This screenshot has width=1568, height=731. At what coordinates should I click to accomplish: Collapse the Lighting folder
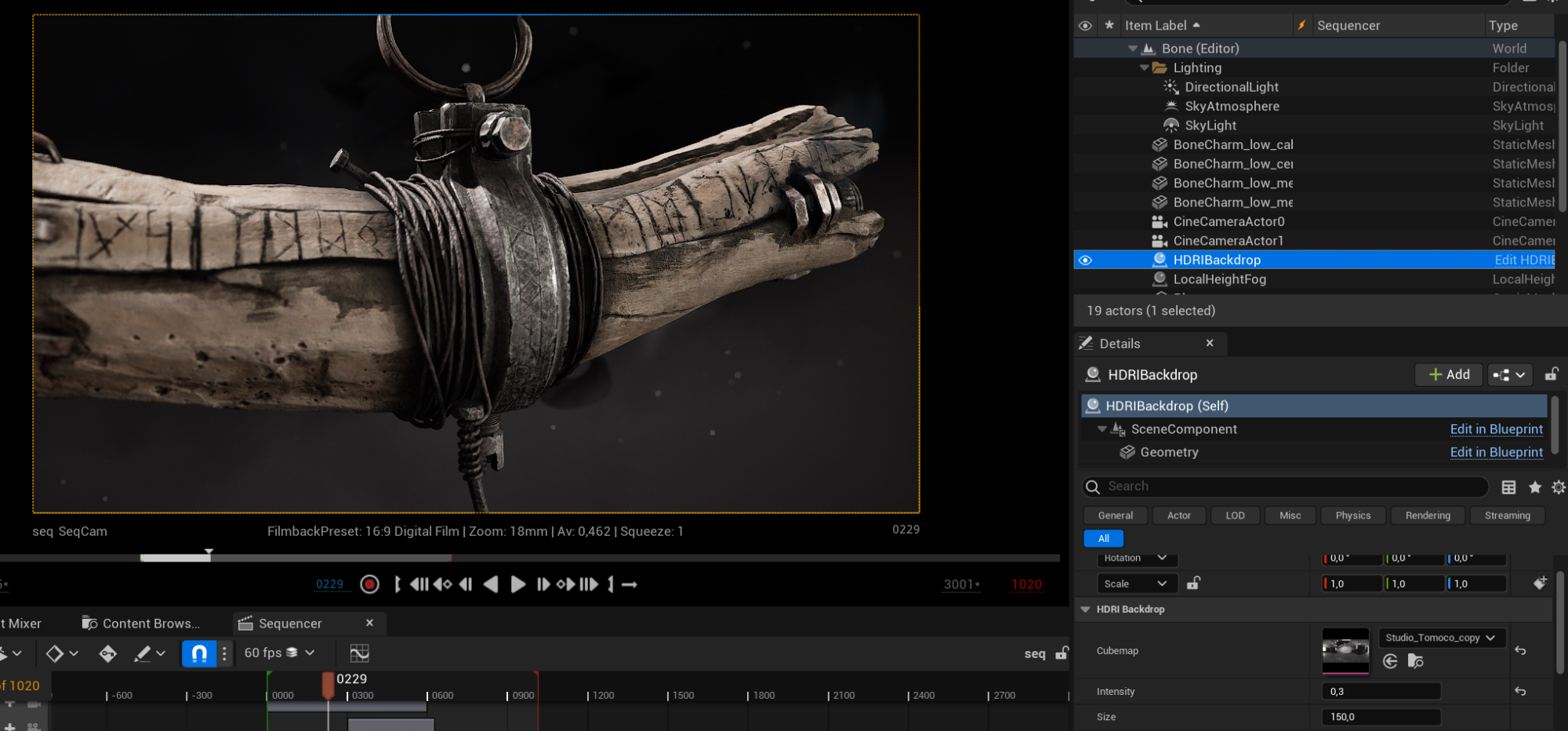coord(1144,68)
